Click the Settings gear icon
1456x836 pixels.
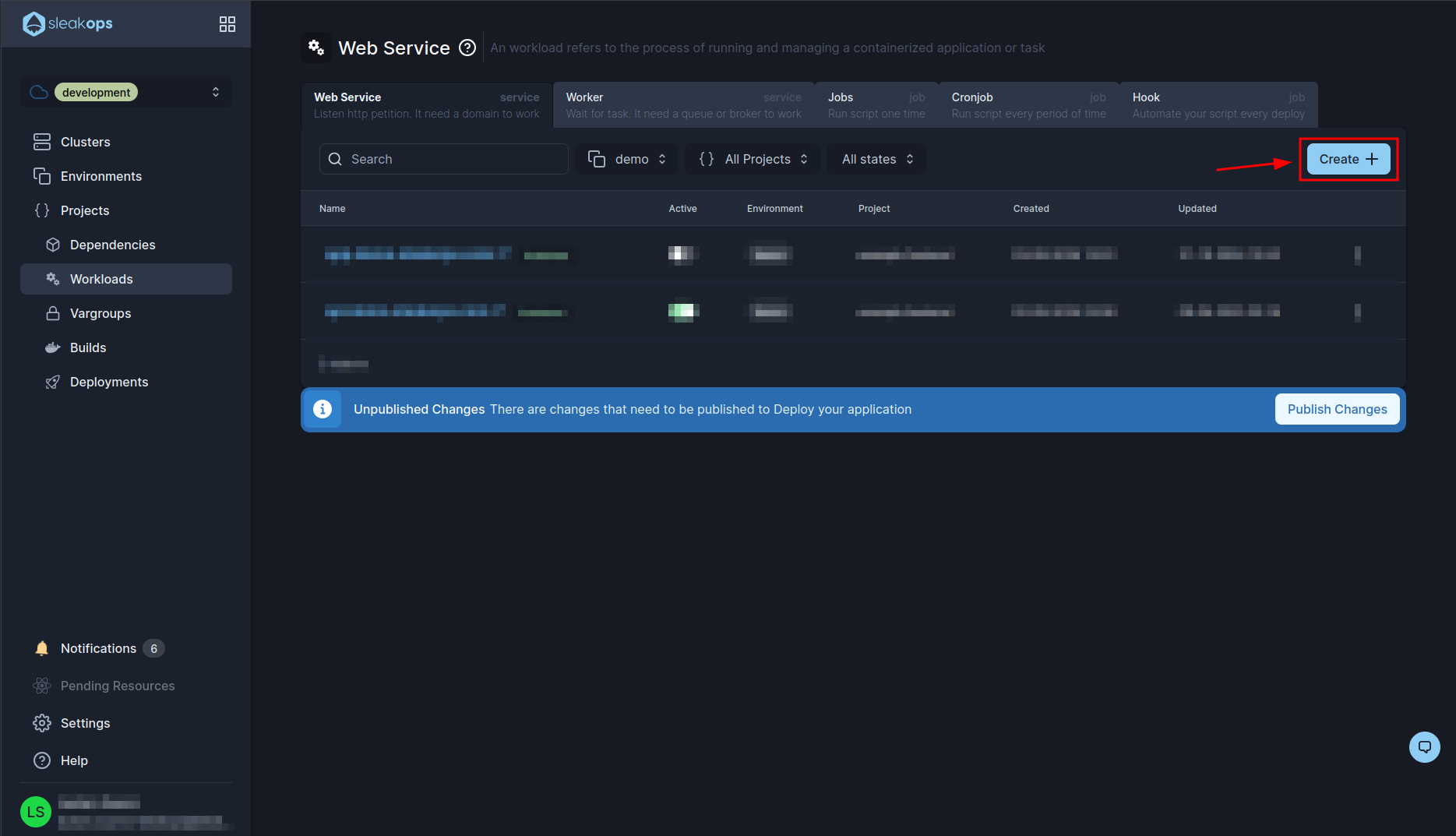pyautogui.click(x=42, y=723)
